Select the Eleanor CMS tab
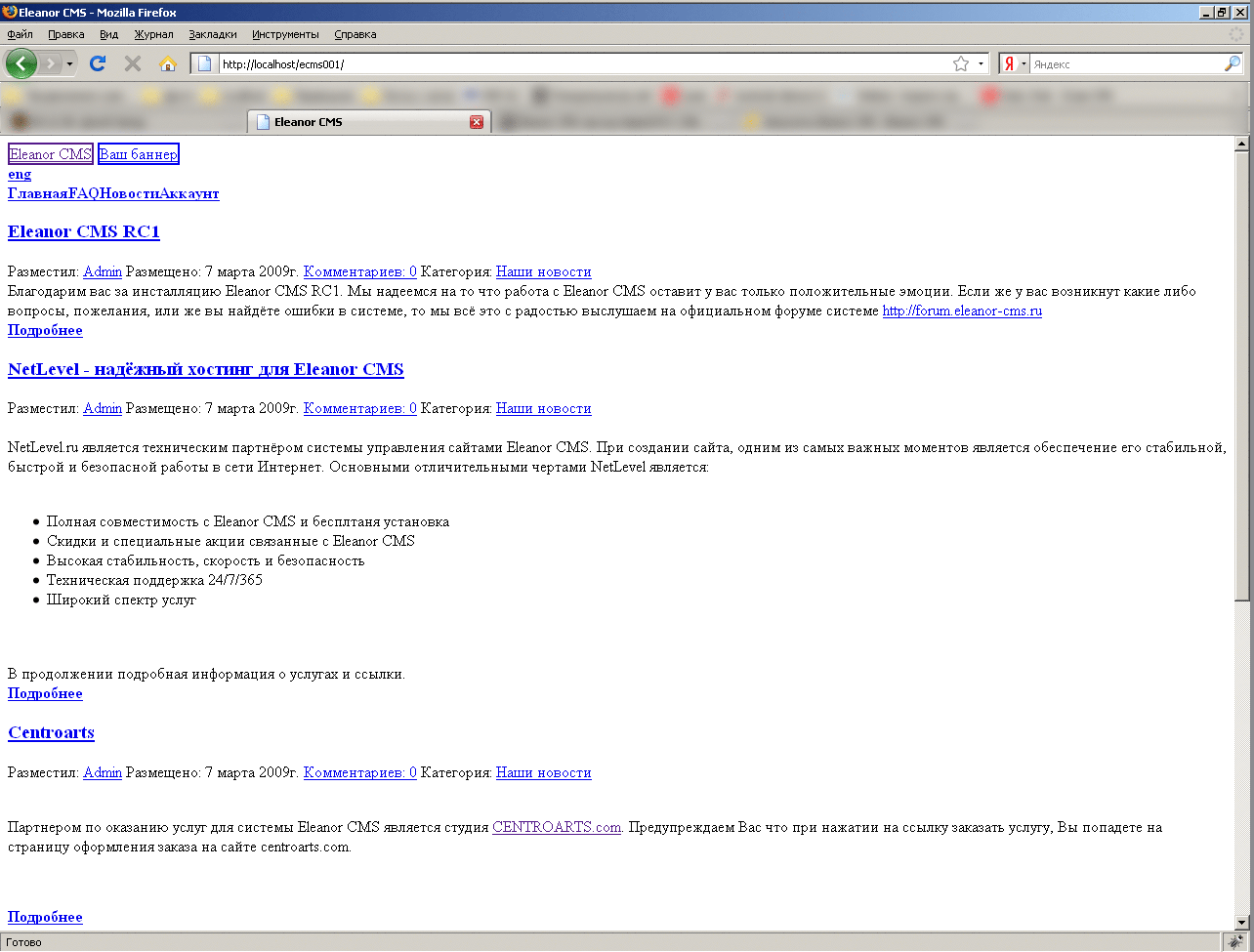Viewport: 1254px width, 952px height. [369, 122]
